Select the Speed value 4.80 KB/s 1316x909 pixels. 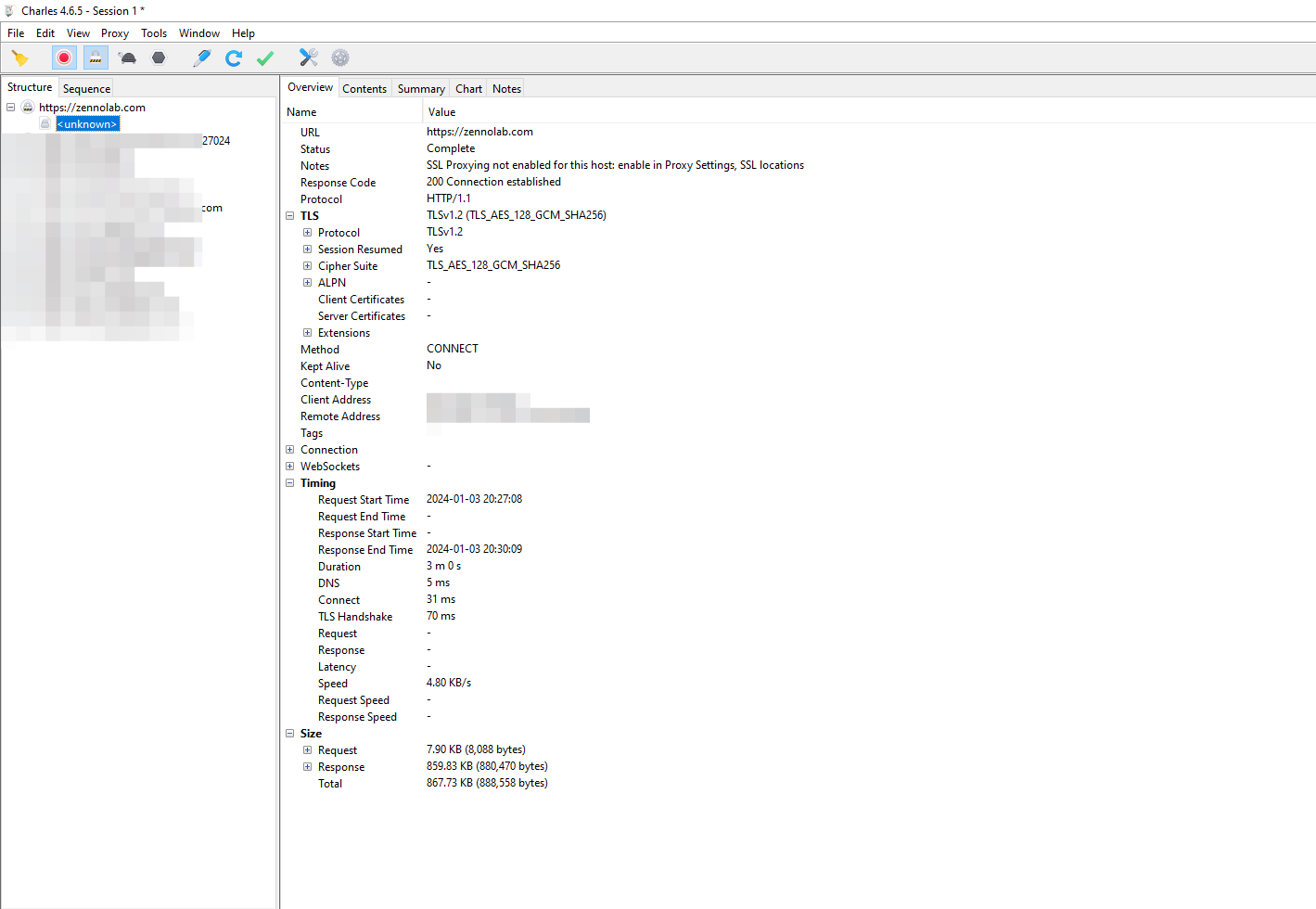click(x=449, y=683)
